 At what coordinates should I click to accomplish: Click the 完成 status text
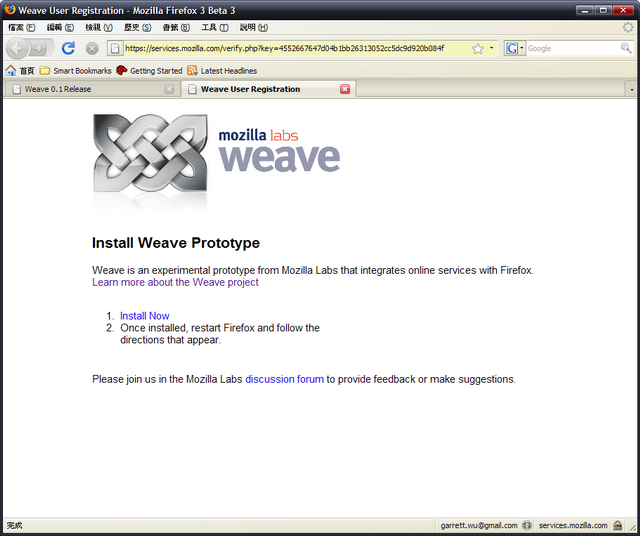point(15,525)
